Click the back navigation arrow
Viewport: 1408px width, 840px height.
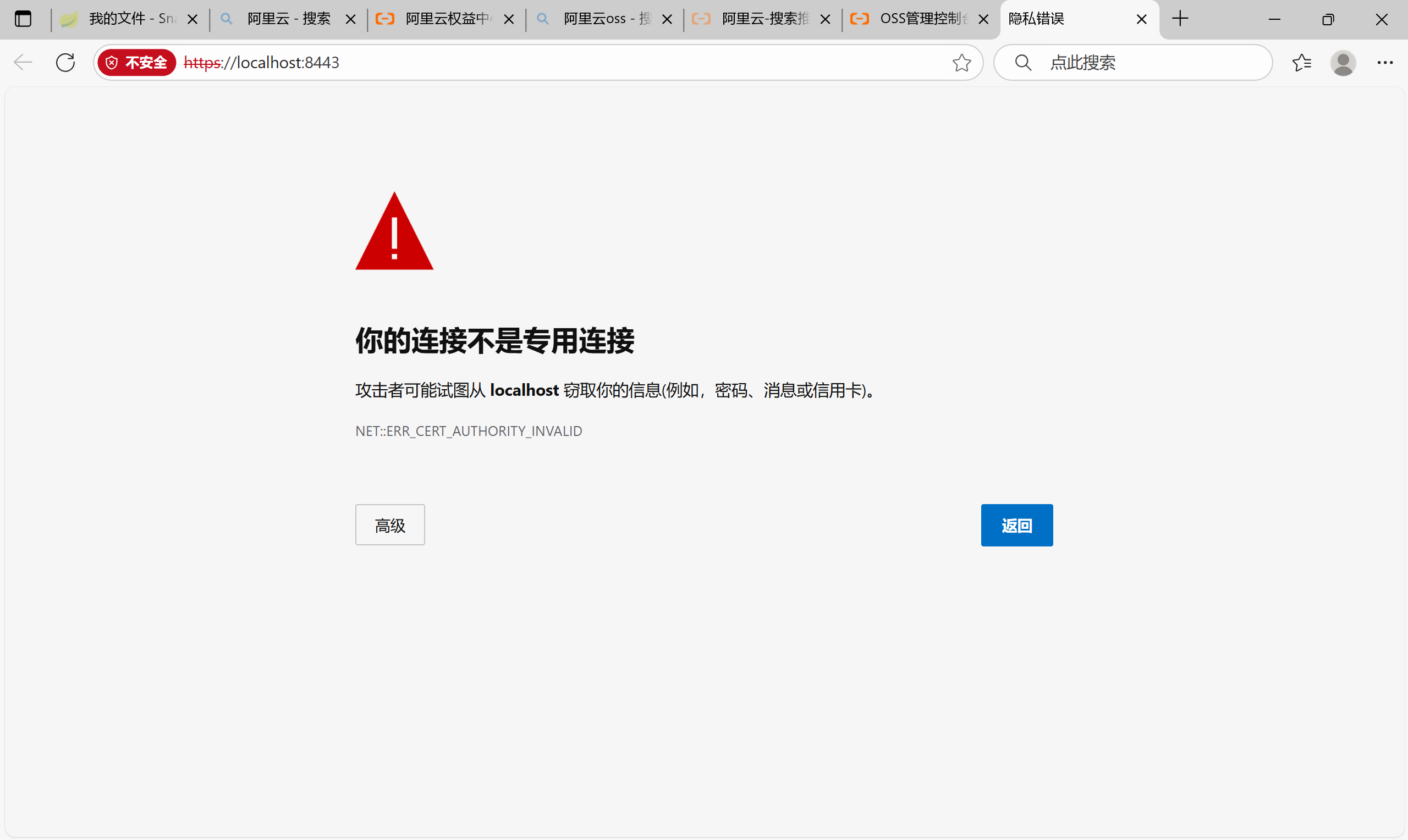(23, 62)
